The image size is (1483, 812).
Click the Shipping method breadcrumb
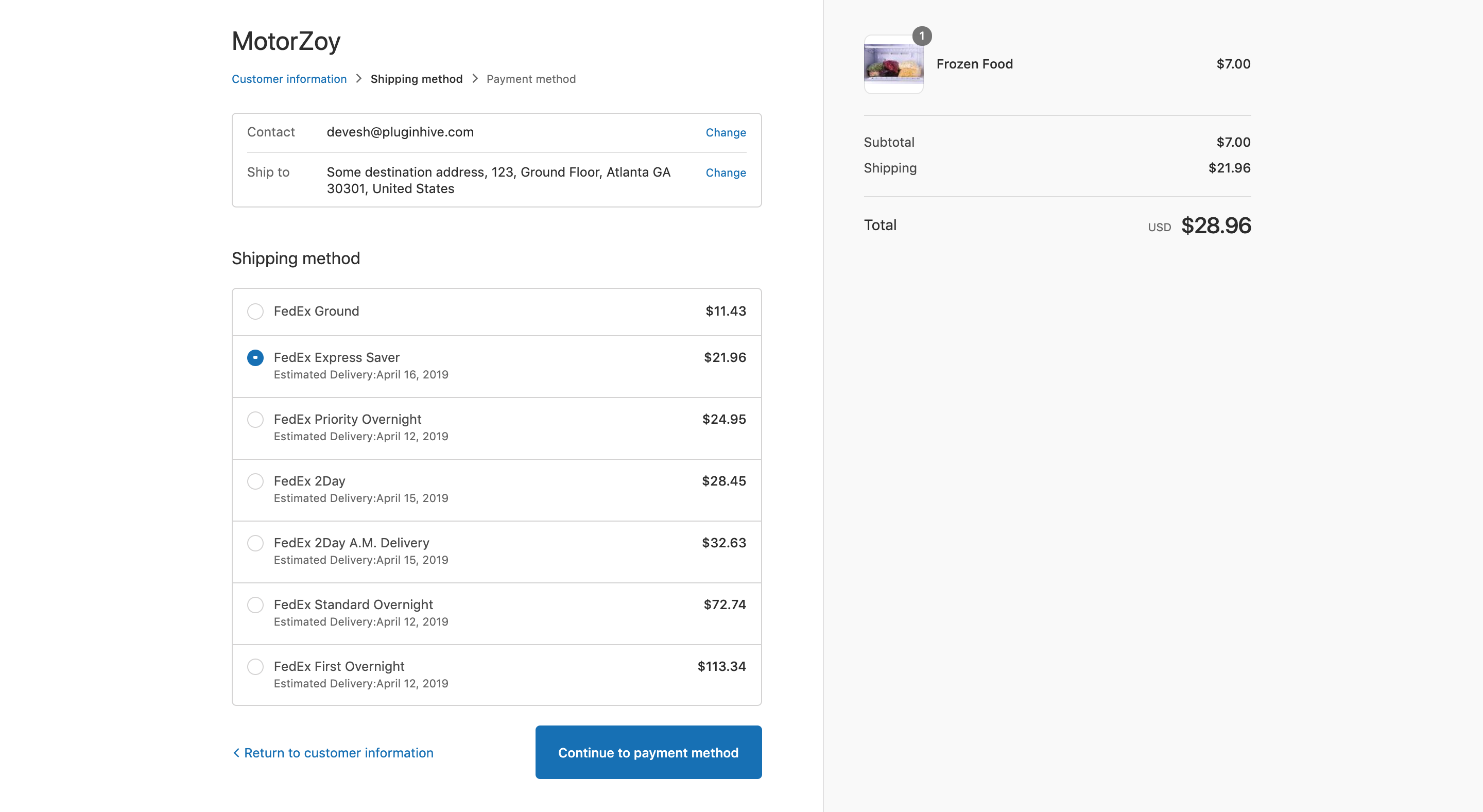(x=416, y=79)
